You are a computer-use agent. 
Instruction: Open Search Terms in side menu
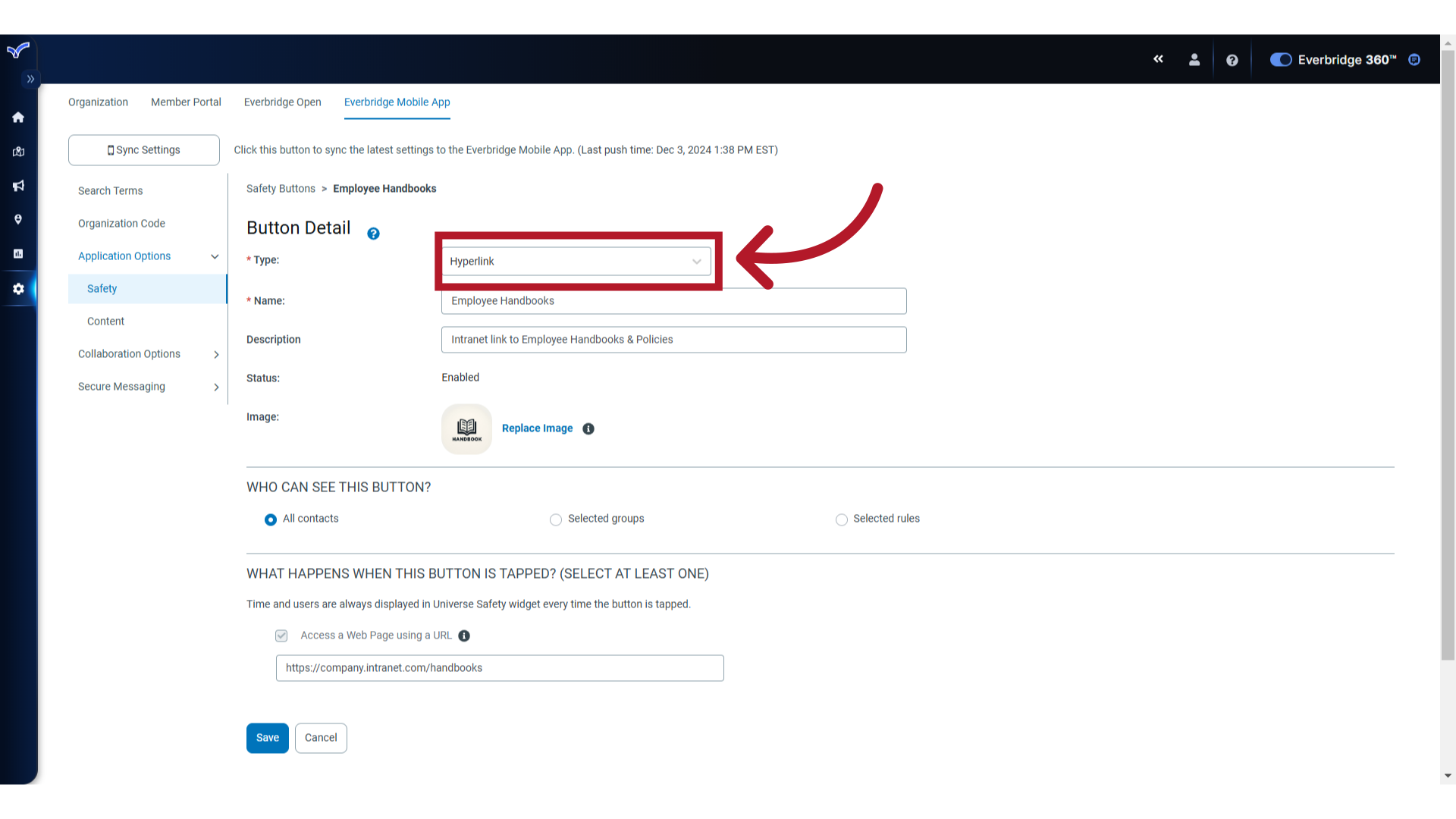(110, 191)
